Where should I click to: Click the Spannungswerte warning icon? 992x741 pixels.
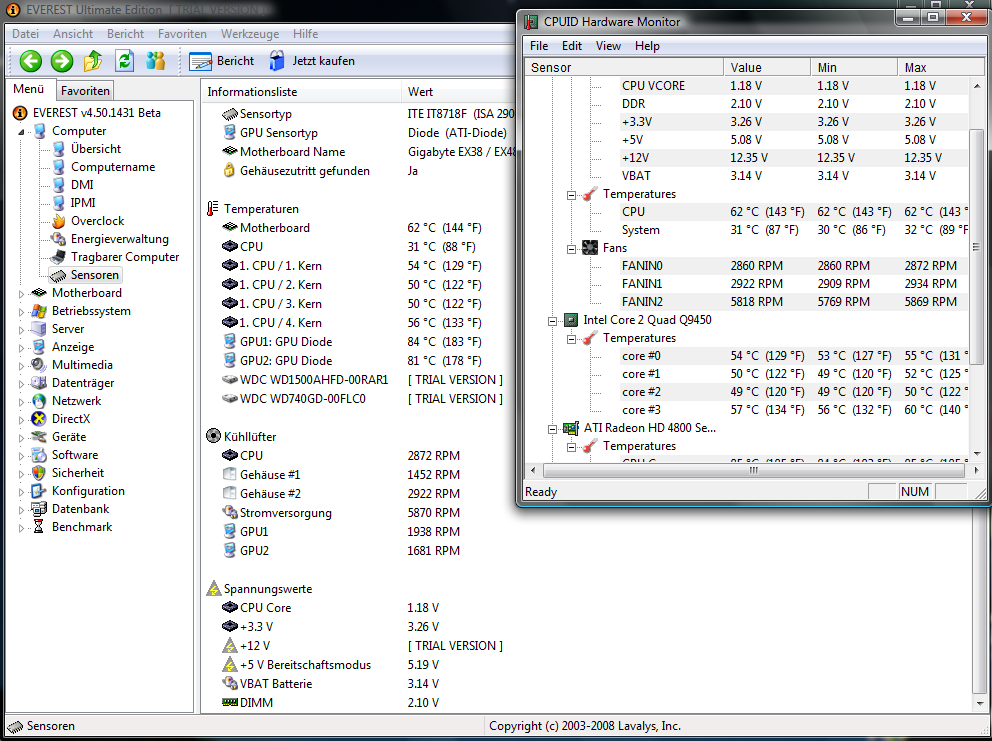(213, 588)
